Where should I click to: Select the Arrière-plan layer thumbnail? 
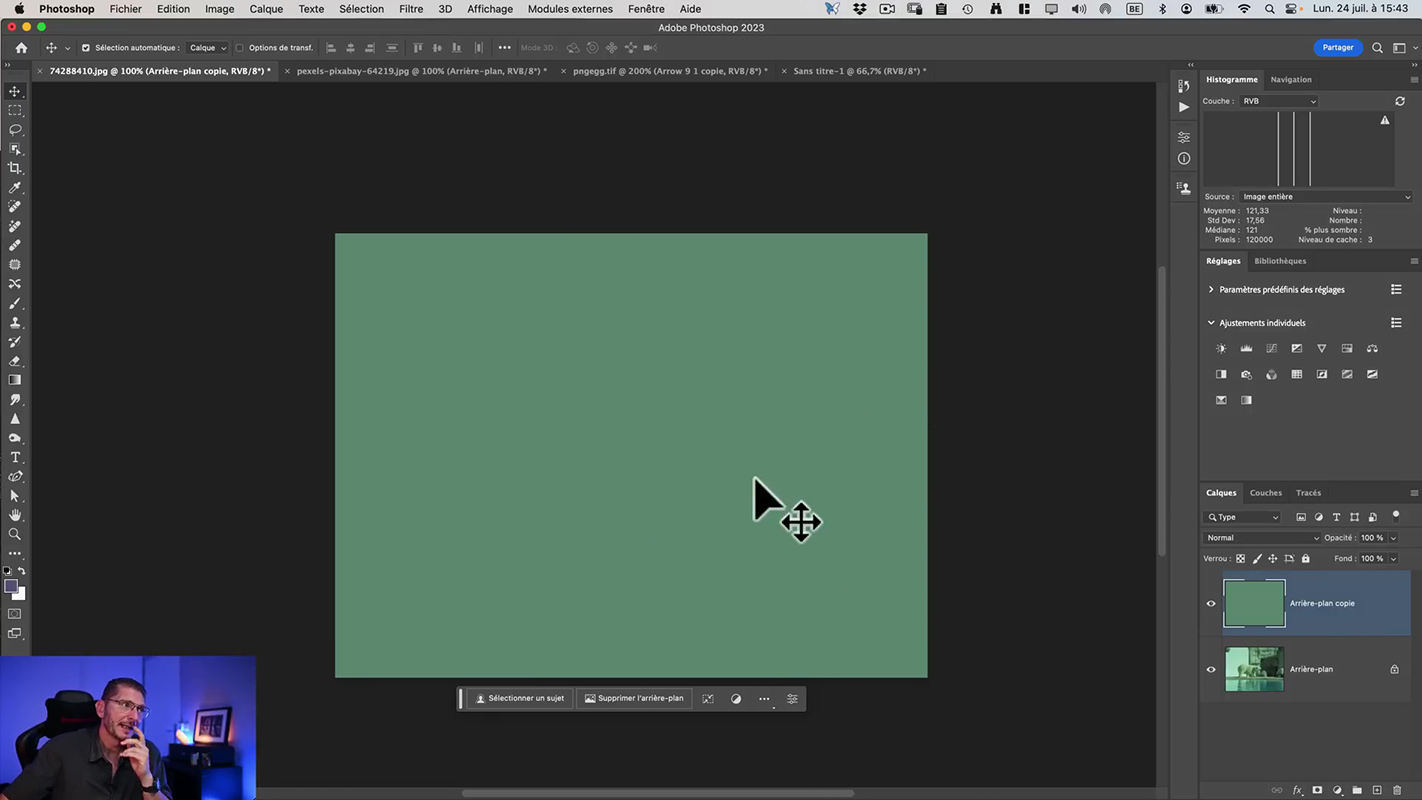(1254, 670)
